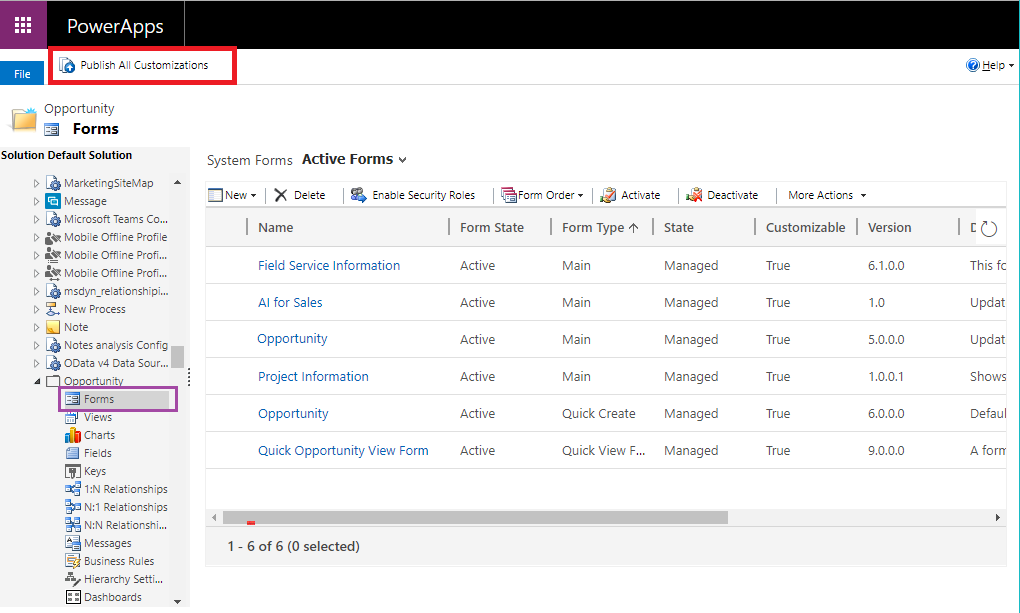
Task: Click the N:N Relationships icon
Action: pyautogui.click(x=73, y=525)
